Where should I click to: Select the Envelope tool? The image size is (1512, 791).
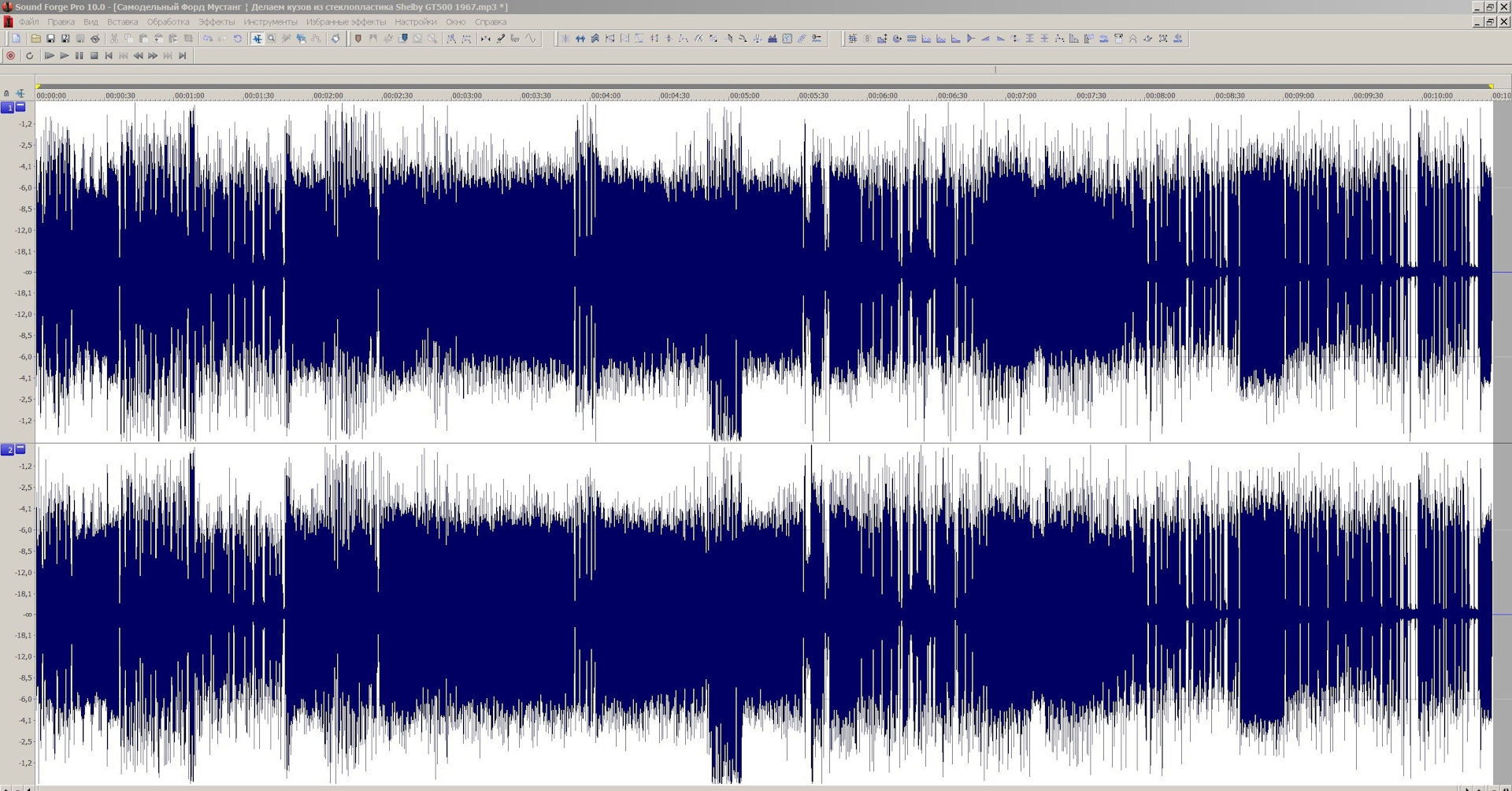316,39
